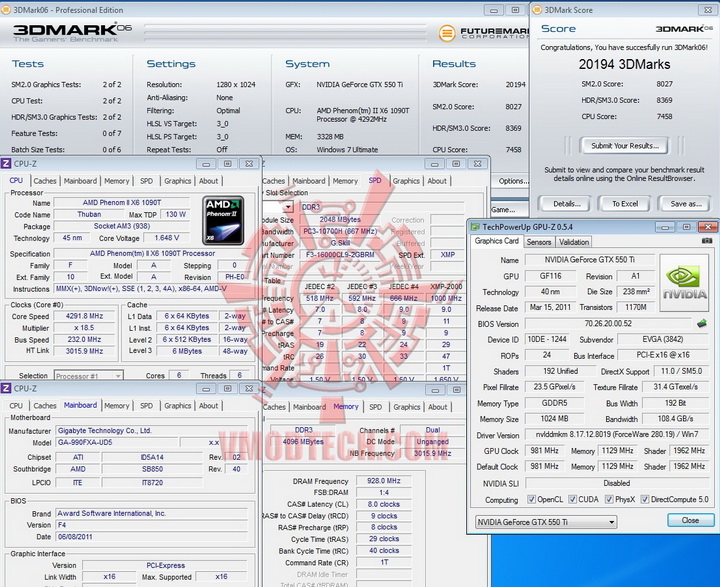The height and width of the screenshot is (587, 720).
Task: Click DRAM Frequency value 928.0 MHz
Action: tap(383, 481)
